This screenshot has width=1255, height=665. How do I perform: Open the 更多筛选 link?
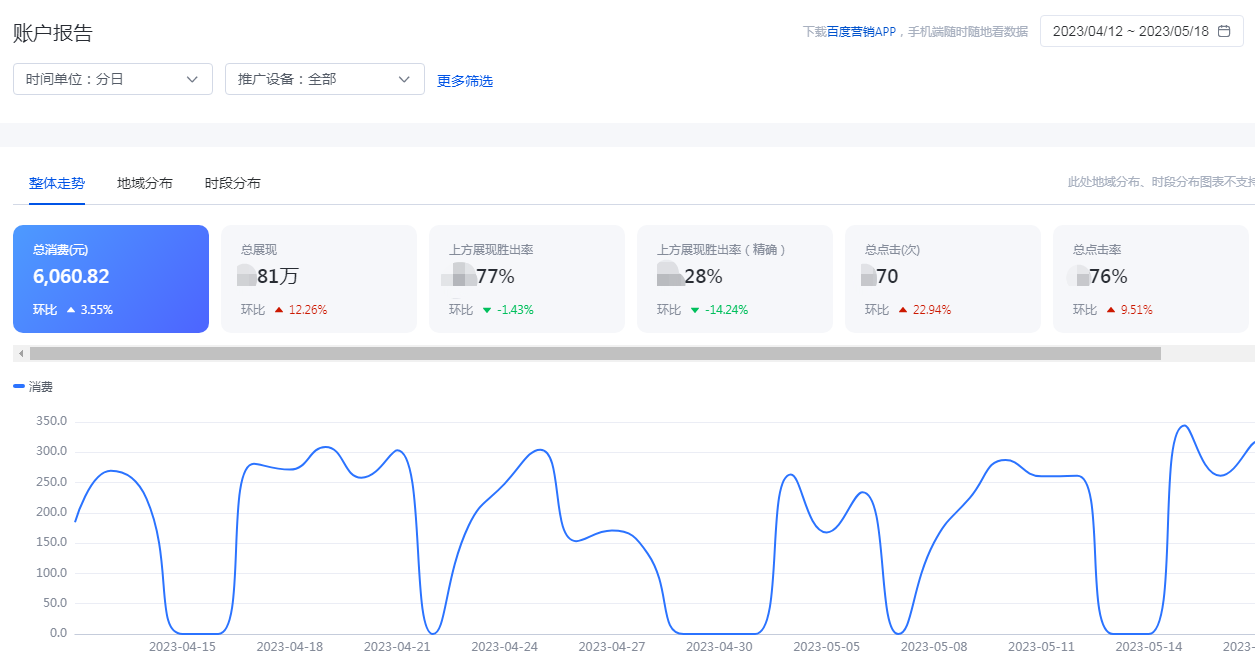click(465, 81)
